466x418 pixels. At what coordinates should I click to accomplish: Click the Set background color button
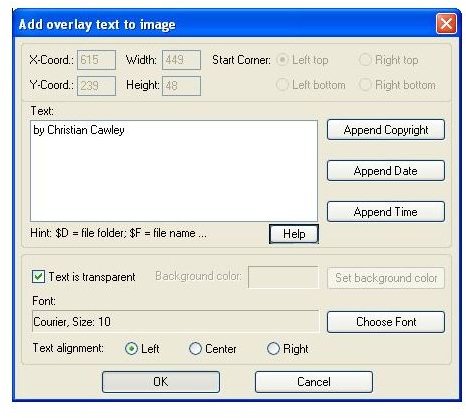[x=386, y=278]
